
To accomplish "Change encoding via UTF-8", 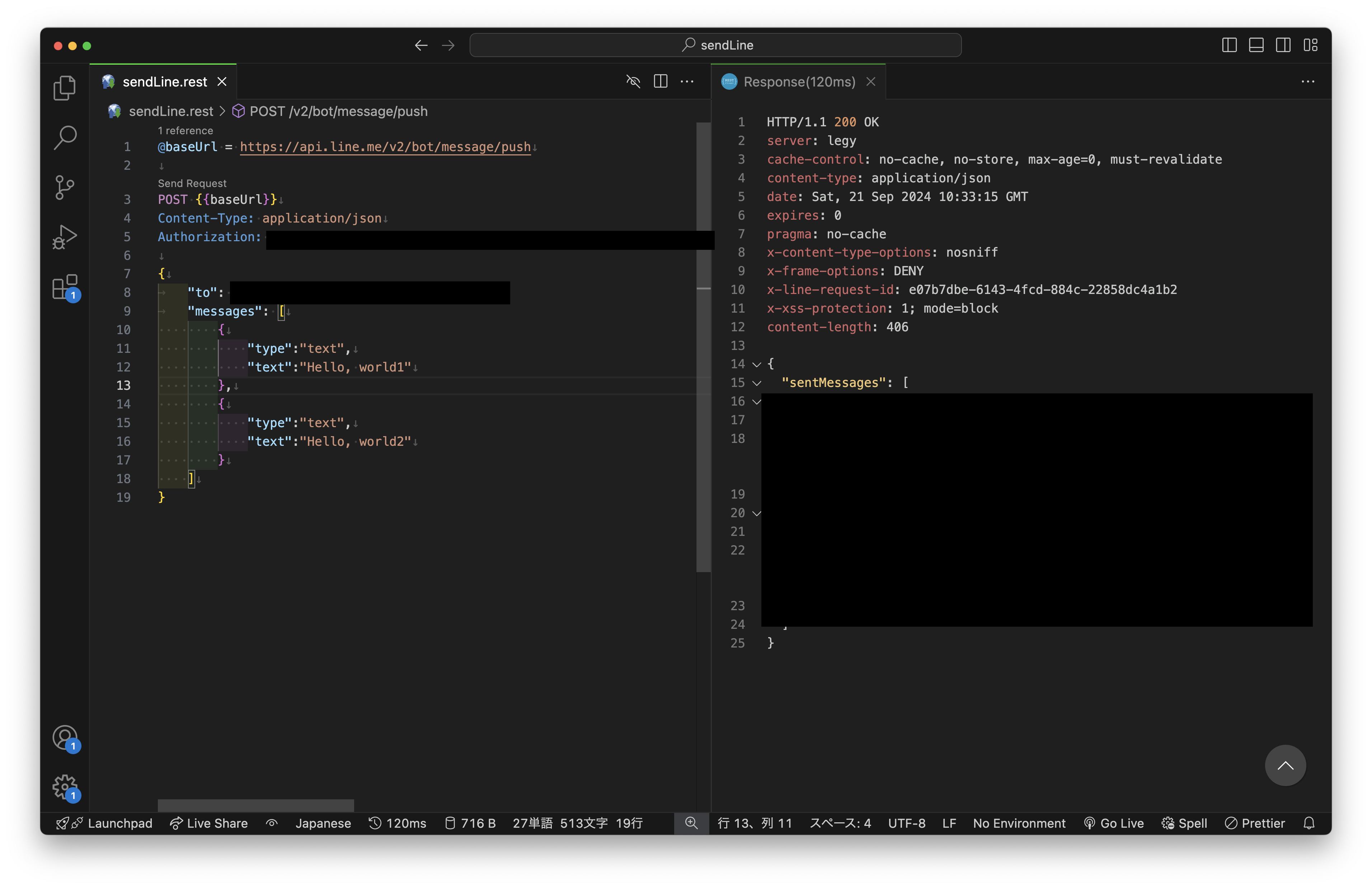I will 906,823.
